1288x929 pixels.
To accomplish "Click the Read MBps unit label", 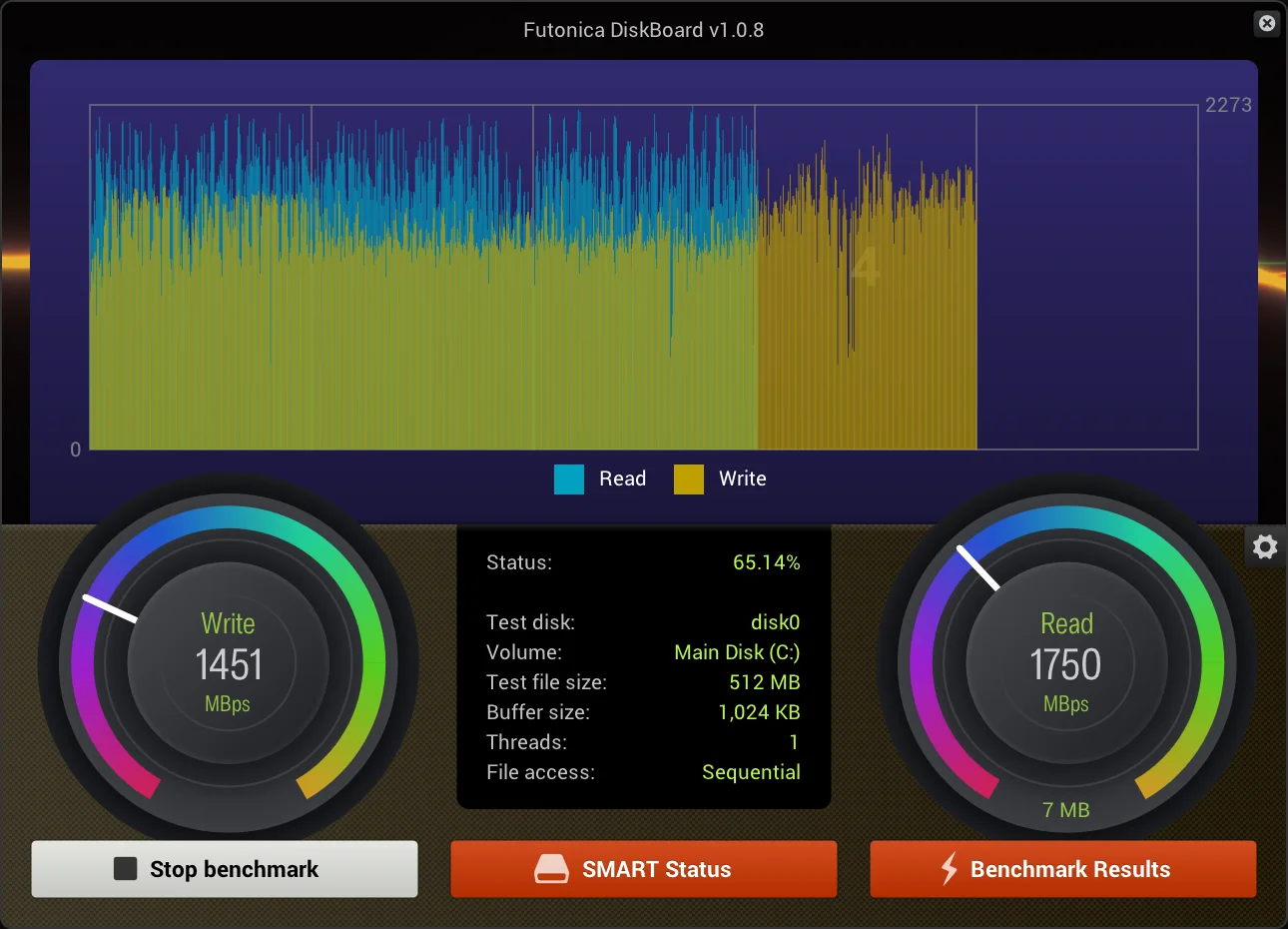I will pyautogui.click(x=1066, y=704).
